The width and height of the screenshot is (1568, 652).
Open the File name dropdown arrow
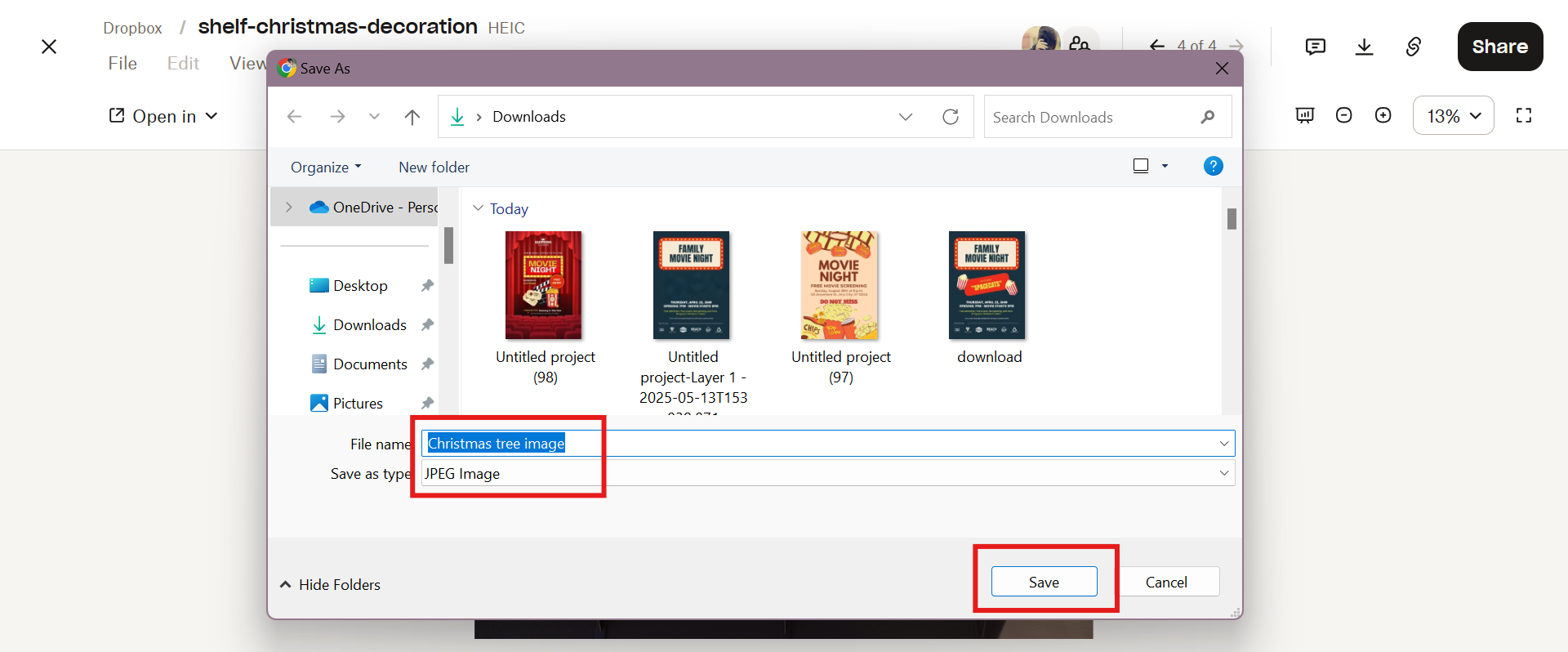coord(1224,444)
